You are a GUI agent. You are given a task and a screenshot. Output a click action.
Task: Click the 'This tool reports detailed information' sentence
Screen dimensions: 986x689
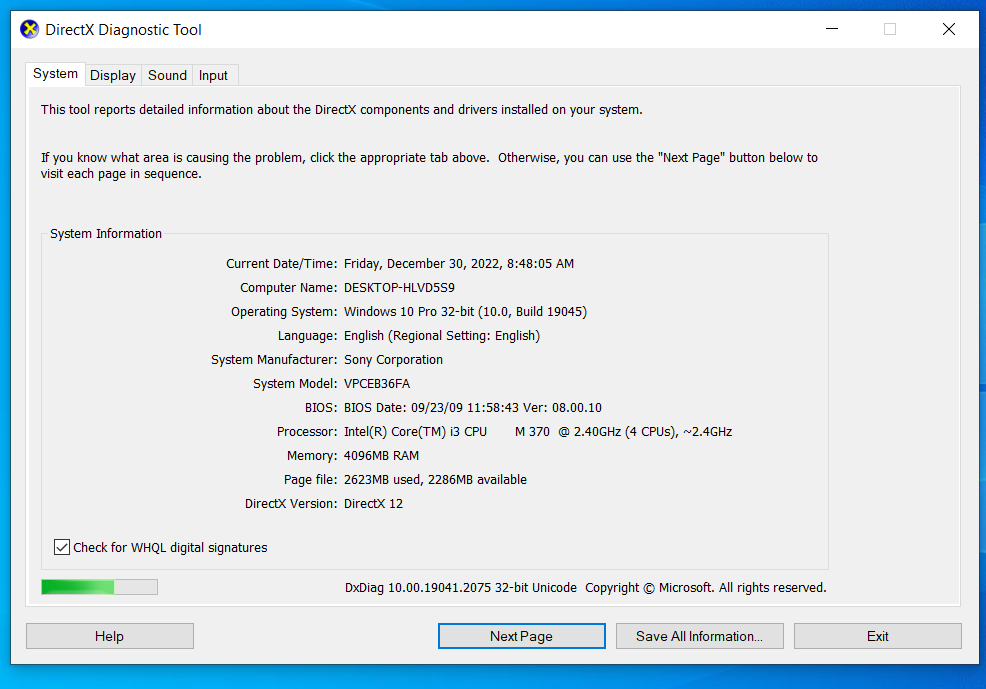click(x=341, y=109)
